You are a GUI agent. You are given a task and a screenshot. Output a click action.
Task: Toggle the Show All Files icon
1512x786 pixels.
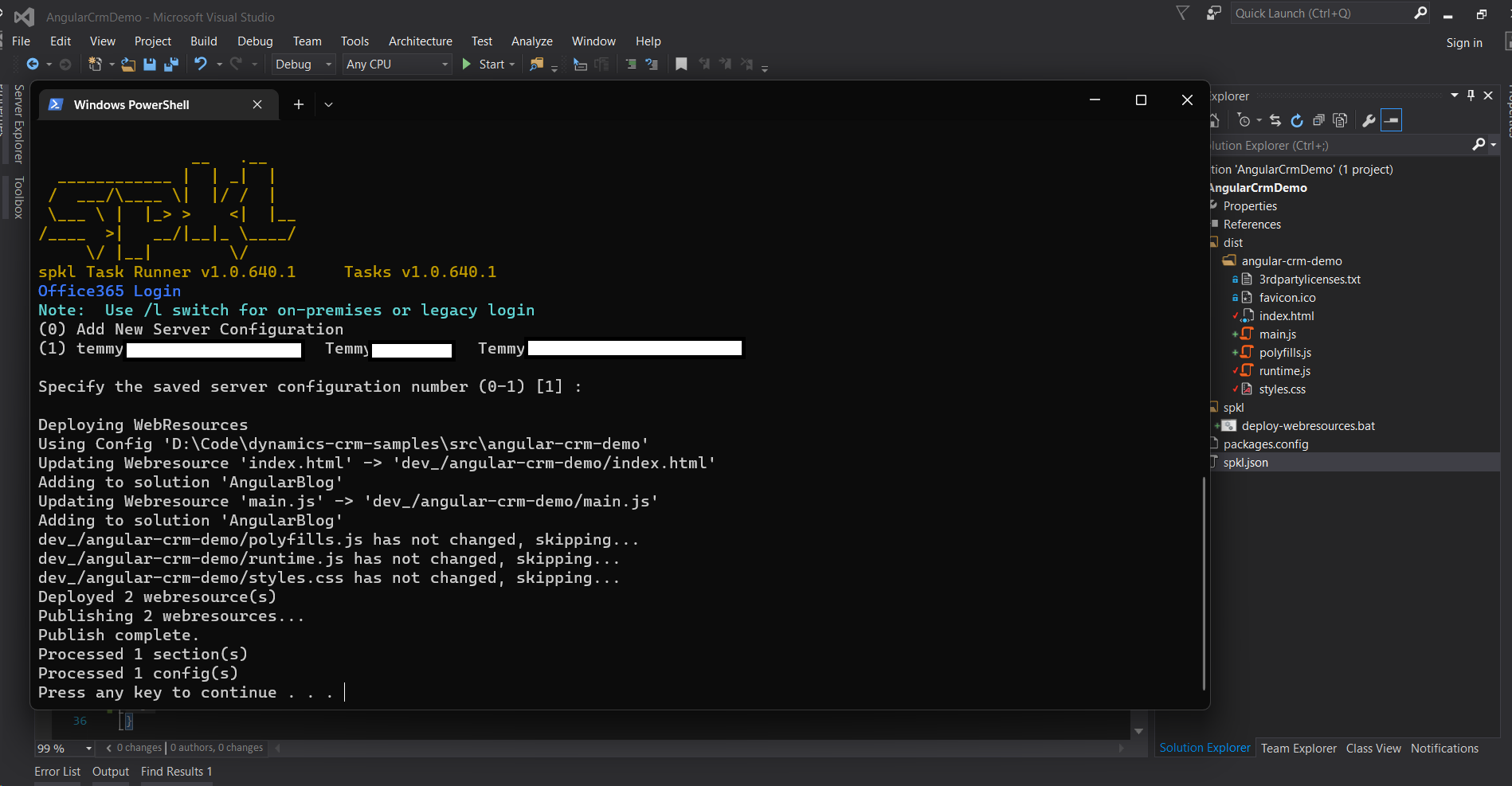pyautogui.click(x=1340, y=120)
